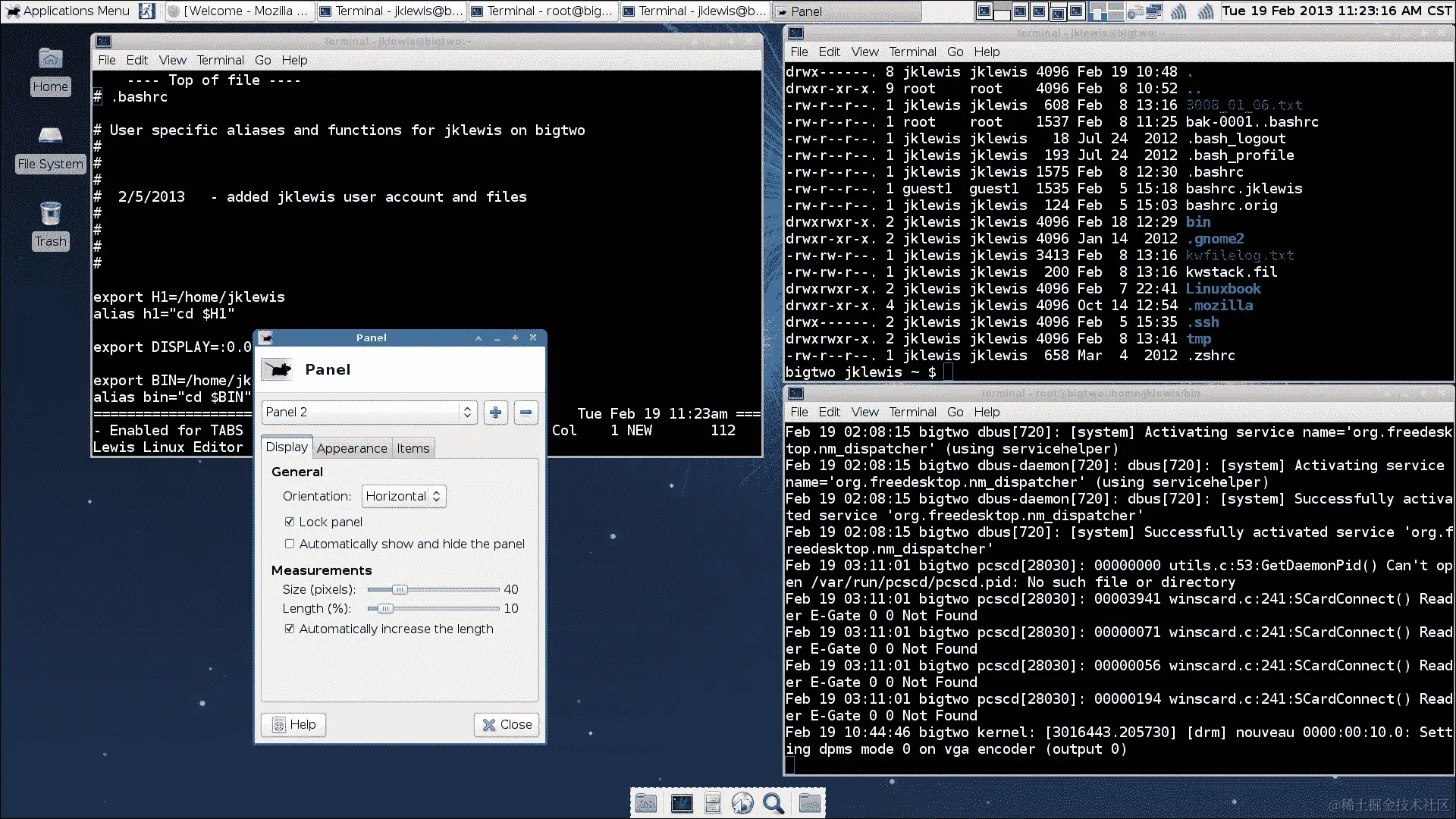
Task: Switch to the Items tab
Action: (x=413, y=448)
